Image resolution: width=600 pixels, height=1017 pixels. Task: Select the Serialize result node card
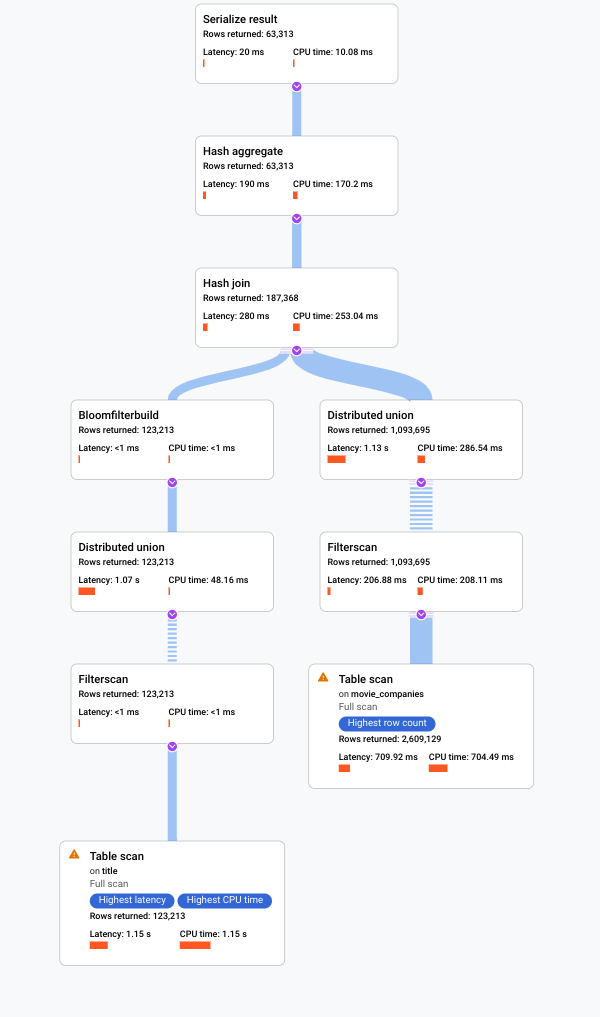tap(296, 43)
